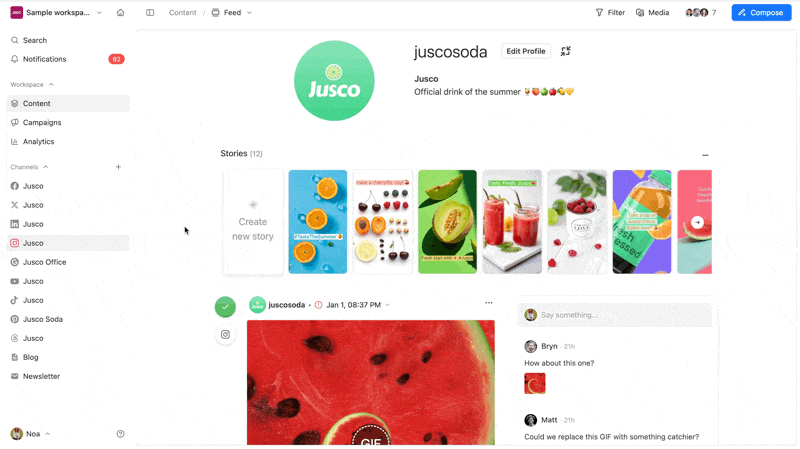Screen dimensions: 800x449
Task: Collapse the Stories section with minus
Action: click(705, 155)
